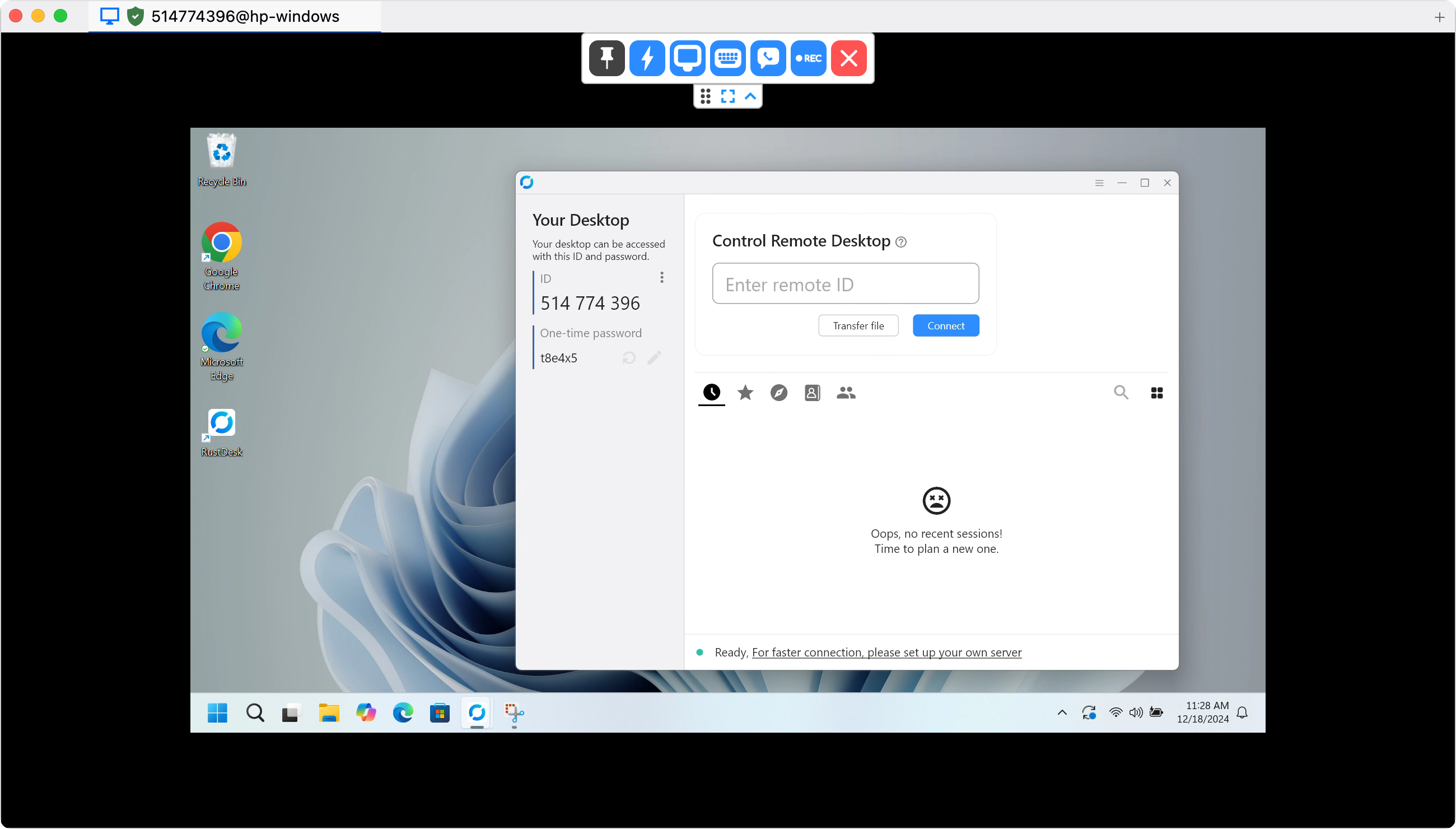This screenshot has width=1456, height=829.
Task: Open the Windows Start menu
Action: [217, 713]
